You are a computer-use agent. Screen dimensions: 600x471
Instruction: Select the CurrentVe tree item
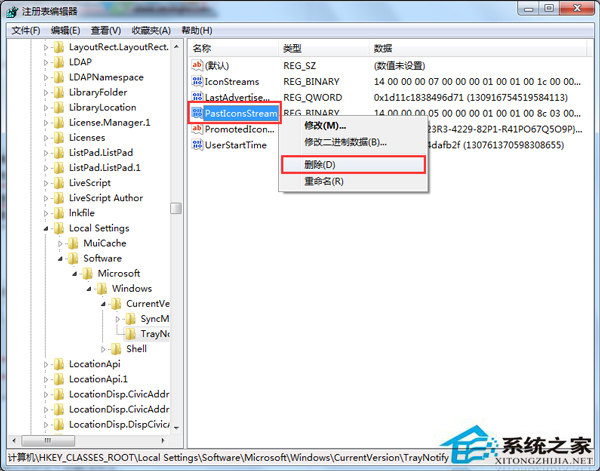tap(148, 304)
